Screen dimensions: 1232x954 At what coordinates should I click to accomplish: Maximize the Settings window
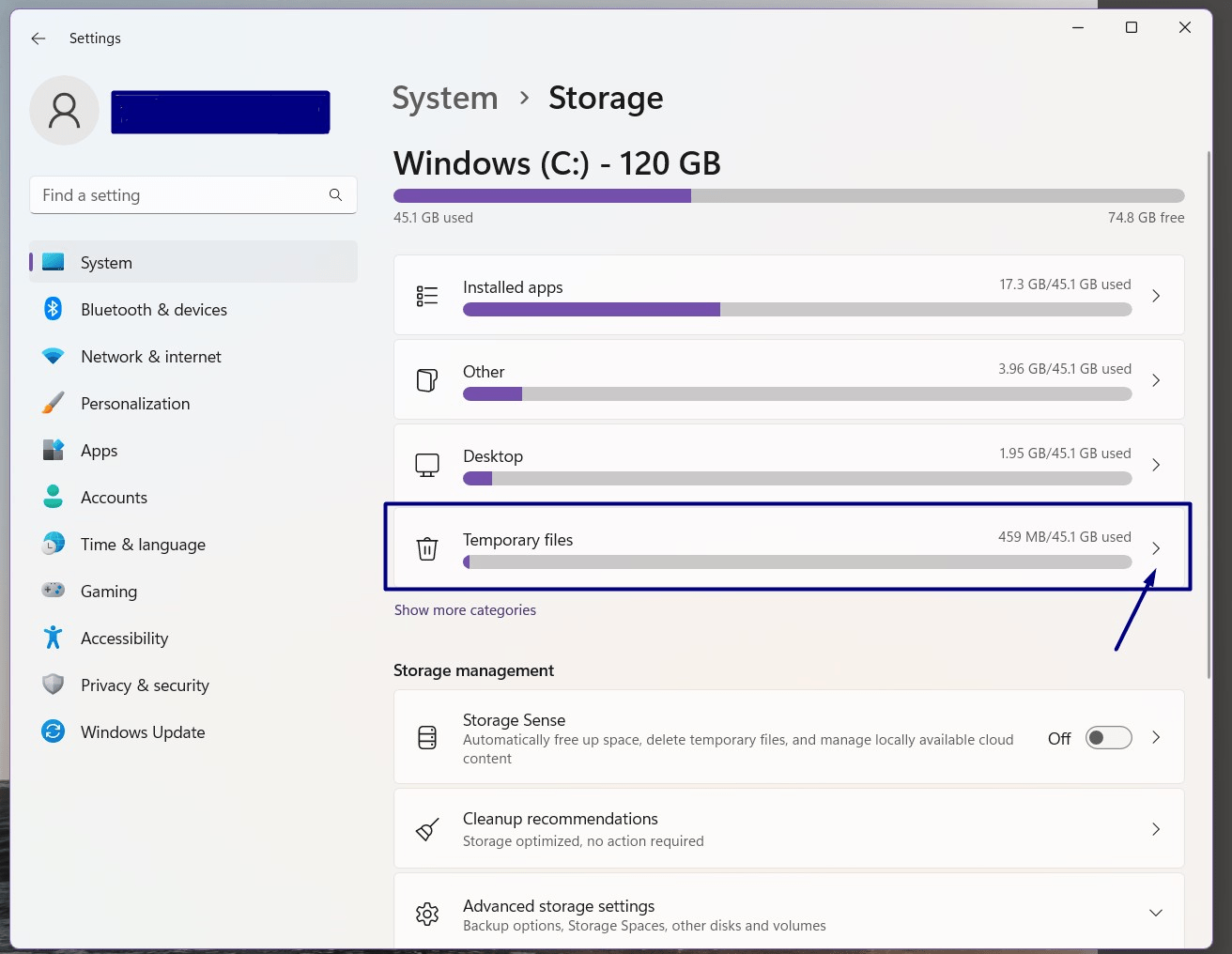point(1132,27)
